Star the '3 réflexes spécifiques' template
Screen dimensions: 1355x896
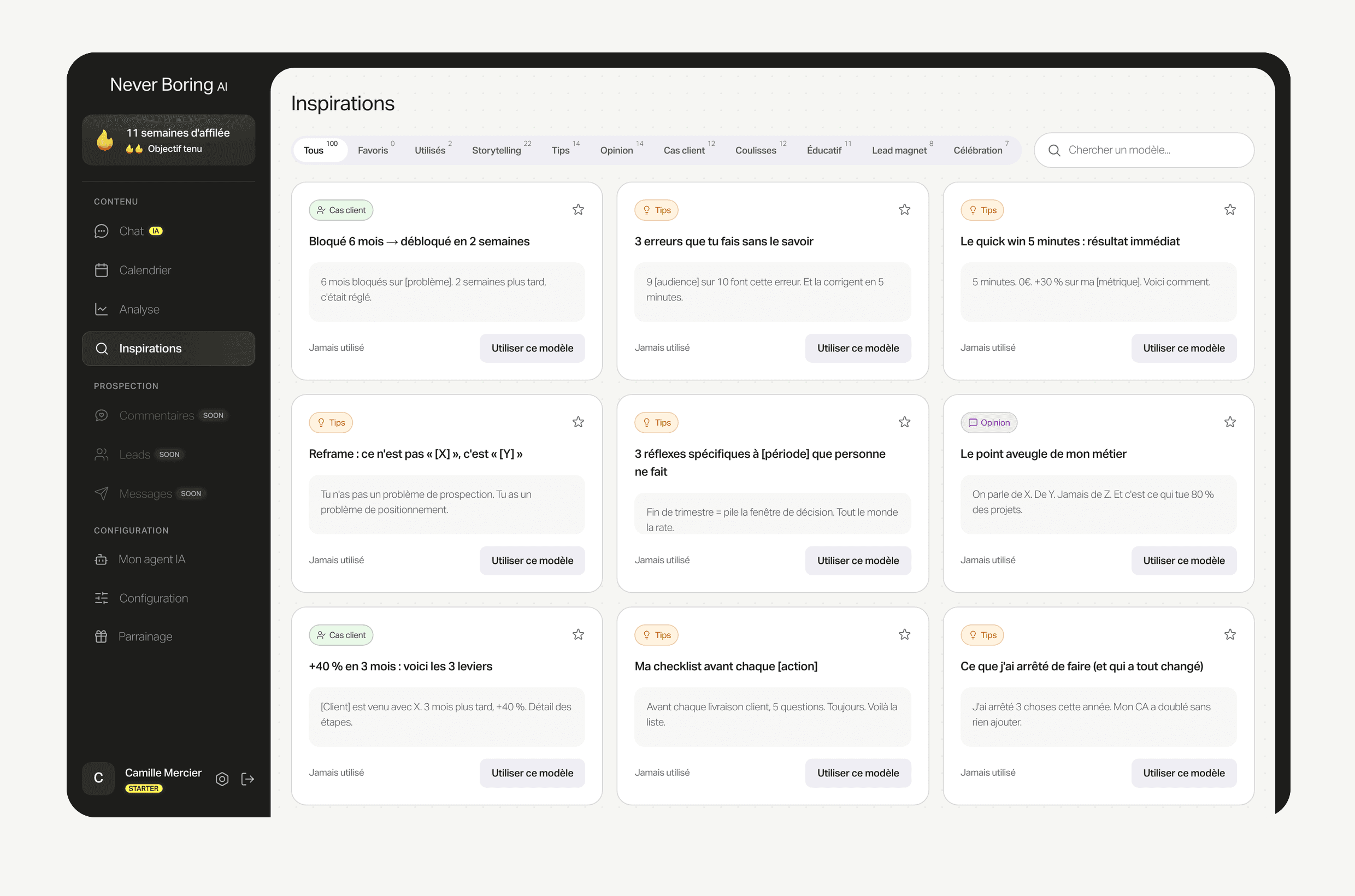pyautogui.click(x=904, y=422)
